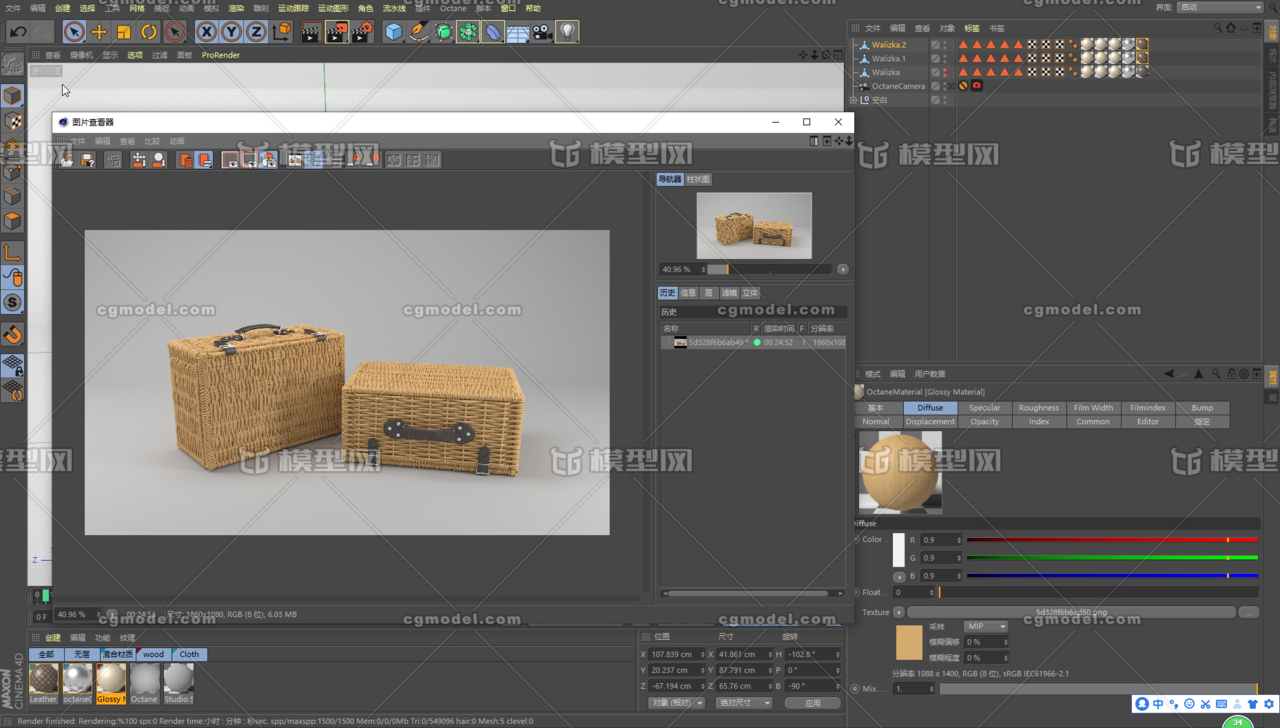Activate the Scale tool

tap(124, 32)
